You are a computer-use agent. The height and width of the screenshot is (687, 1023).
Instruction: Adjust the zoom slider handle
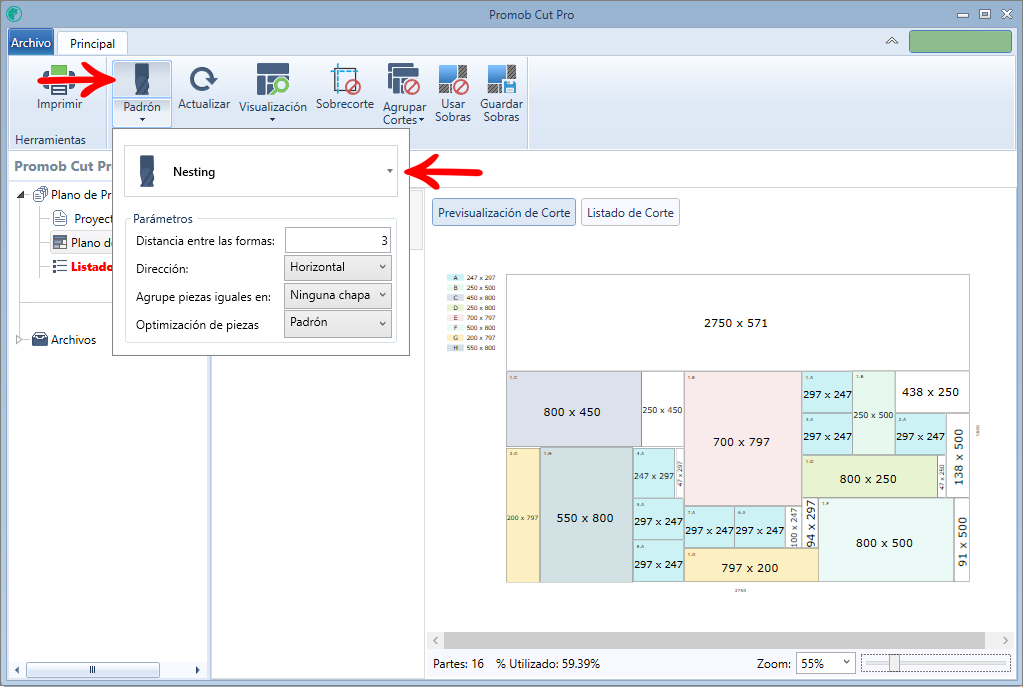(x=894, y=663)
